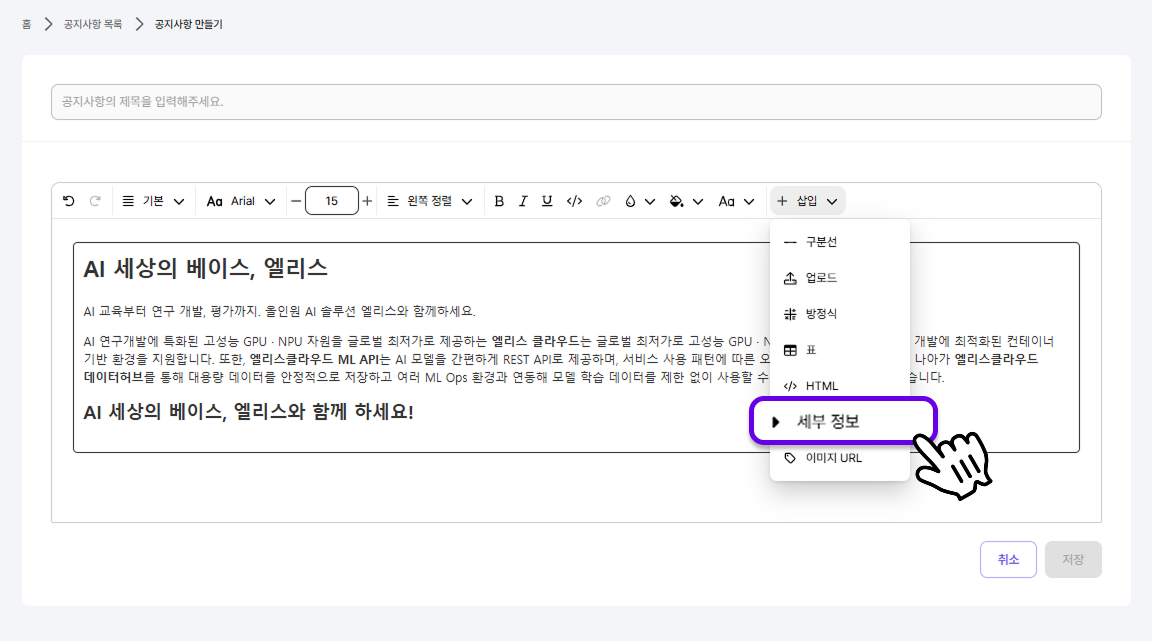The image size is (1152, 641).
Task: Click the 취소 cancel button
Action: pyautogui.click(x=1008, y=559)
